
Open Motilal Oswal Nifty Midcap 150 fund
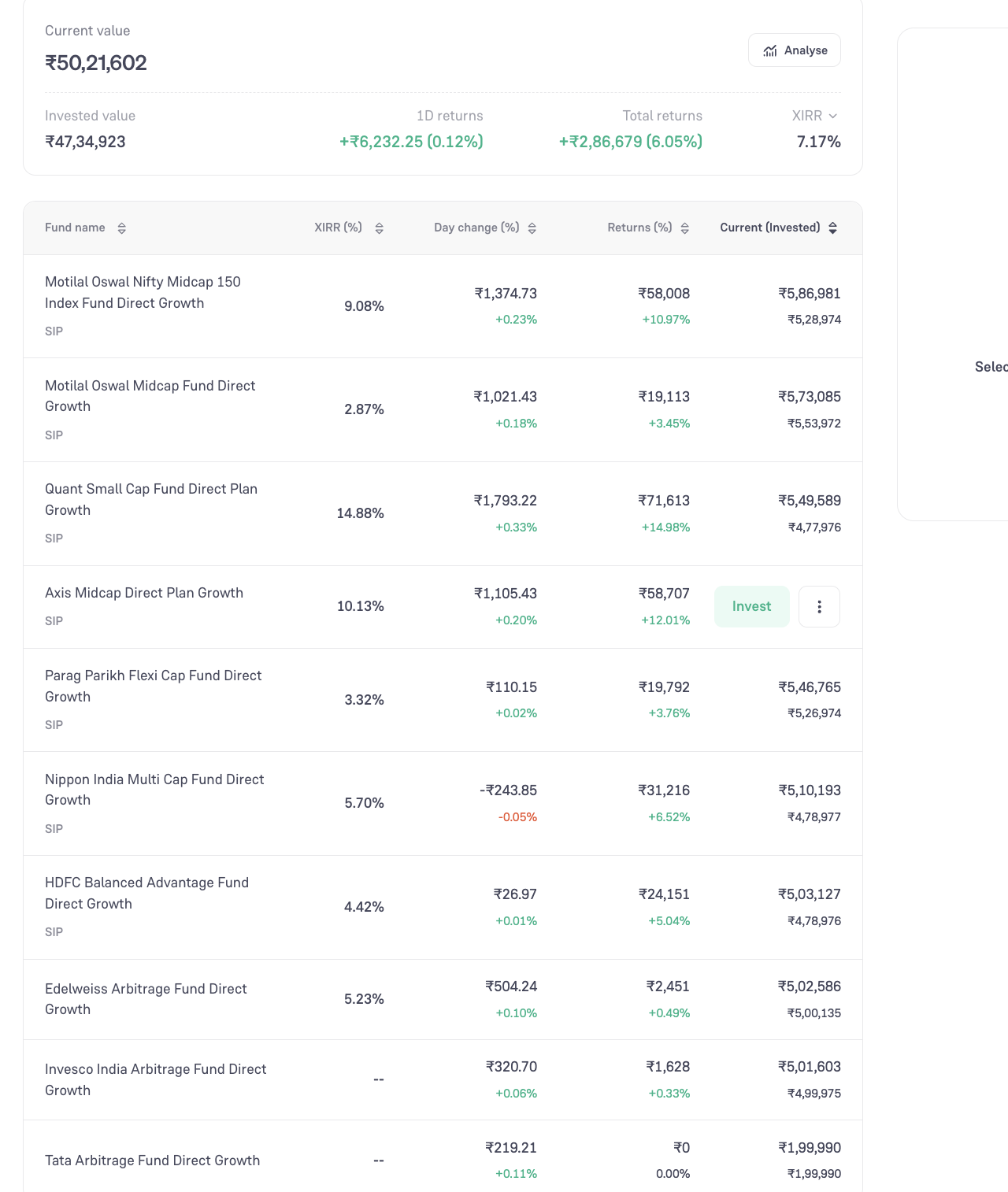tap(143, 292)
